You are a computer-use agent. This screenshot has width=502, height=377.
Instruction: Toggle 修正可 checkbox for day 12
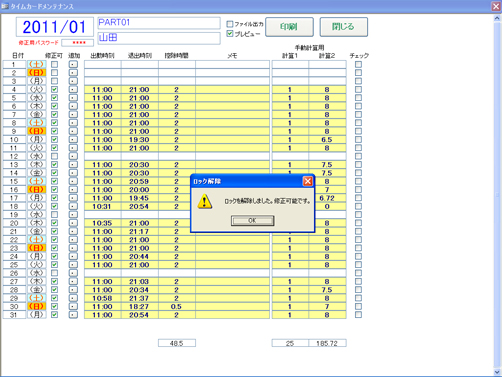(x=54, y=156)
